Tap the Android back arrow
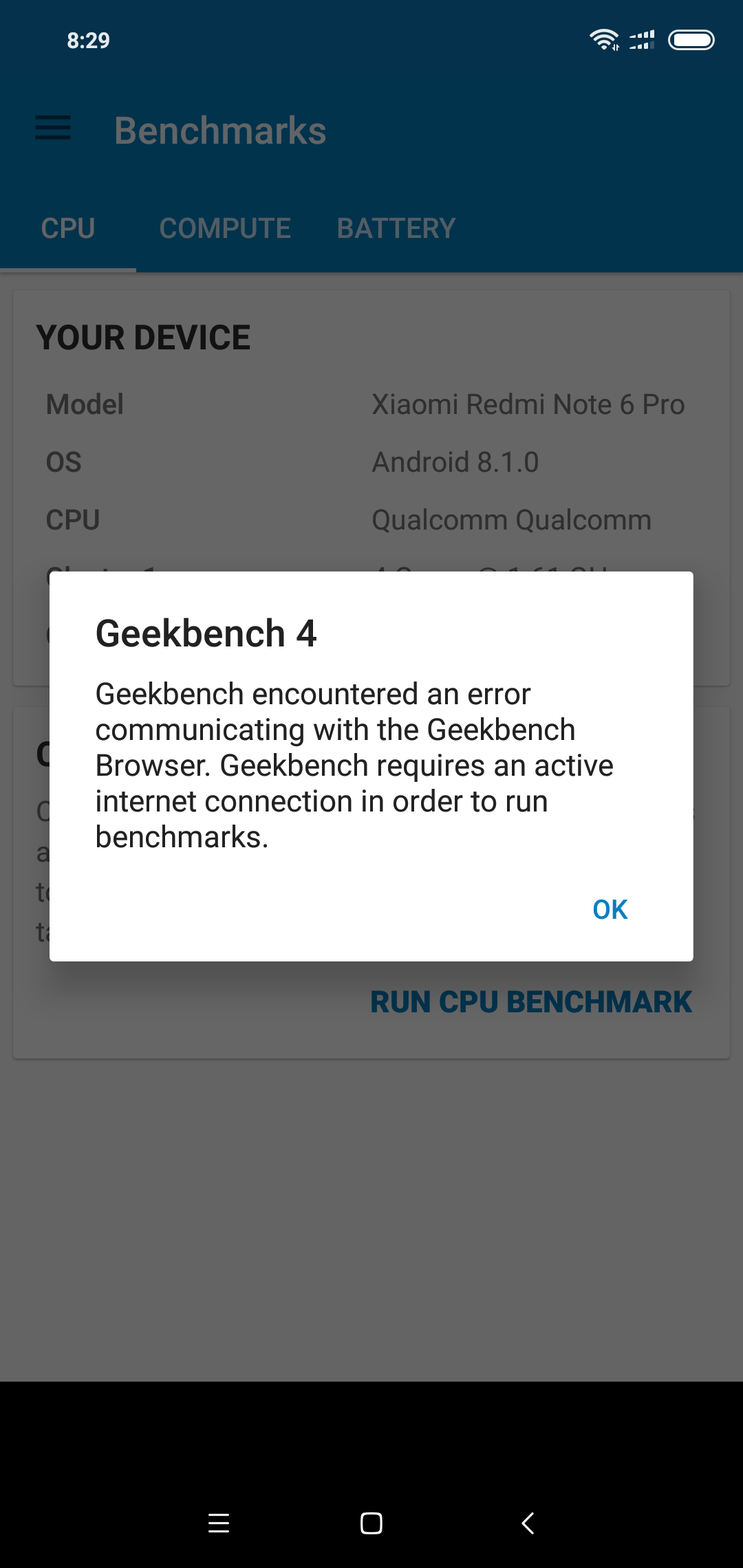The height and width of the screenshot is (1568, 743). pos(528,1523)
